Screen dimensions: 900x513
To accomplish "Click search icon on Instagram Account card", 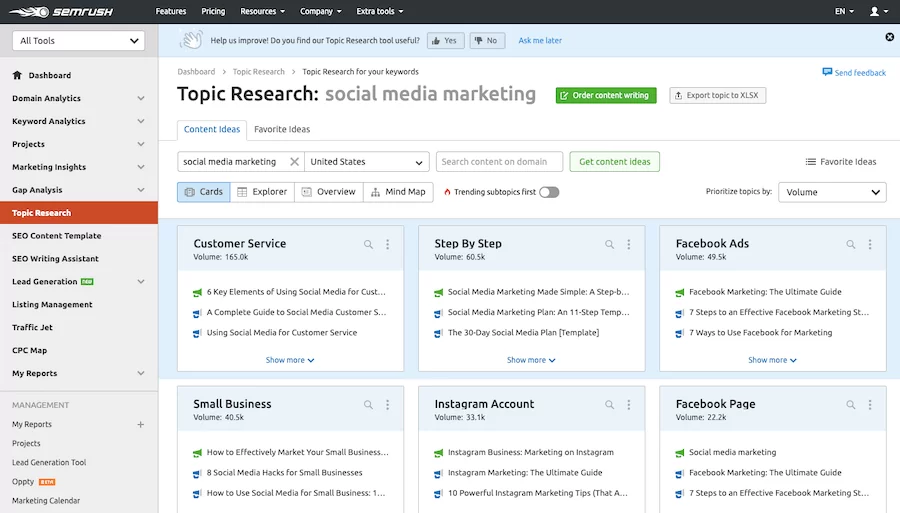I will pyautogui.click(x=610, y=405).
